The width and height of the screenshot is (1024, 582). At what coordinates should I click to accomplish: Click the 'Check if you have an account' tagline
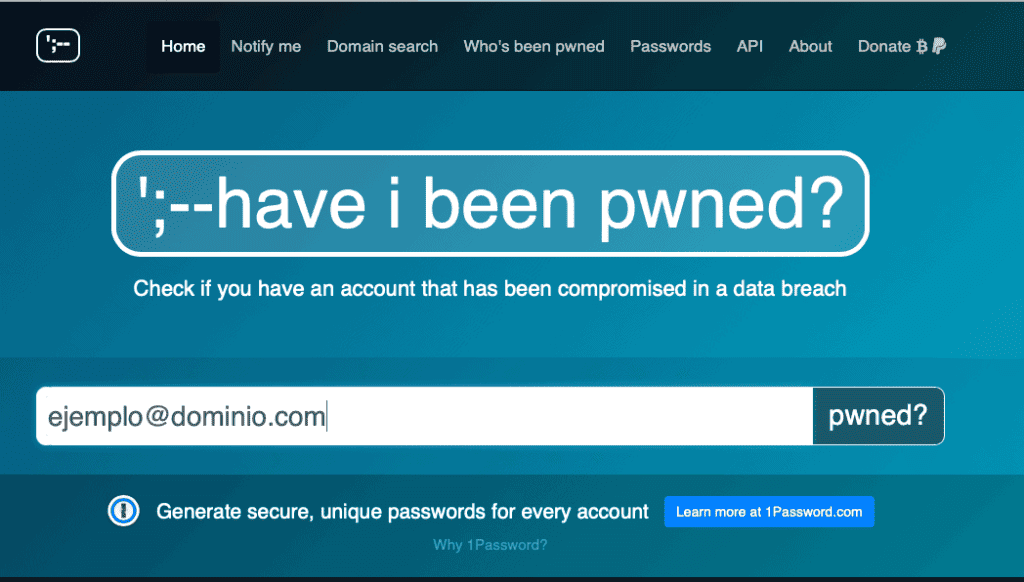point(490,289)
